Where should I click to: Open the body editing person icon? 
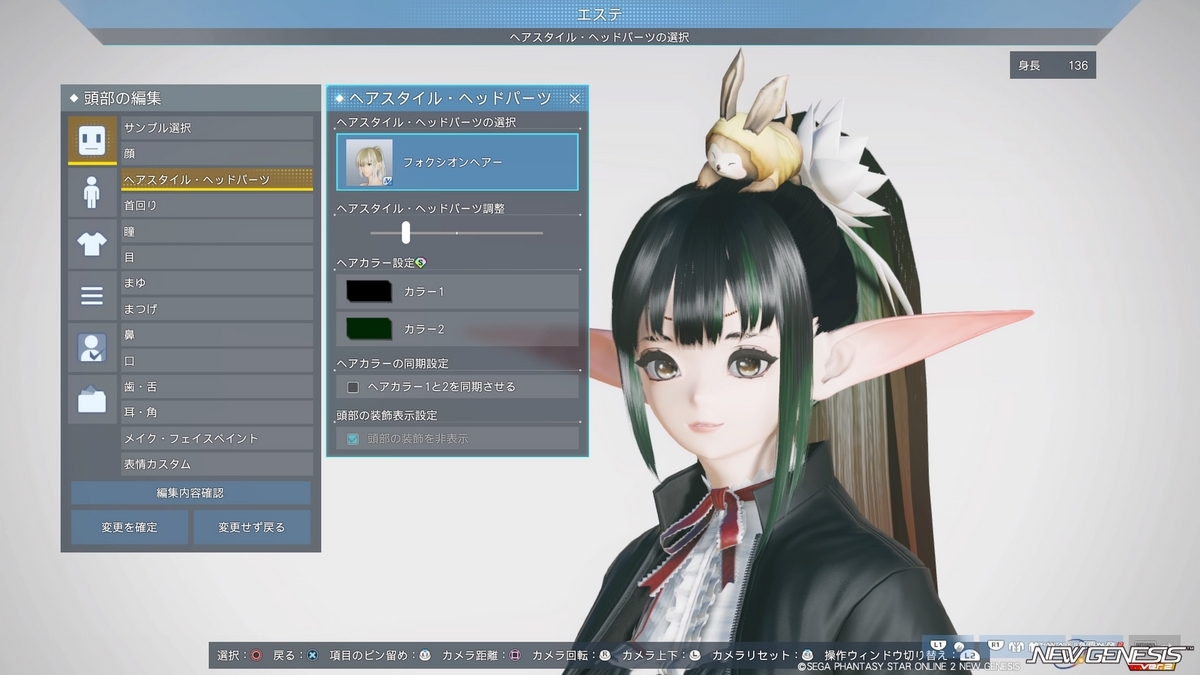(x=92, y=192)
